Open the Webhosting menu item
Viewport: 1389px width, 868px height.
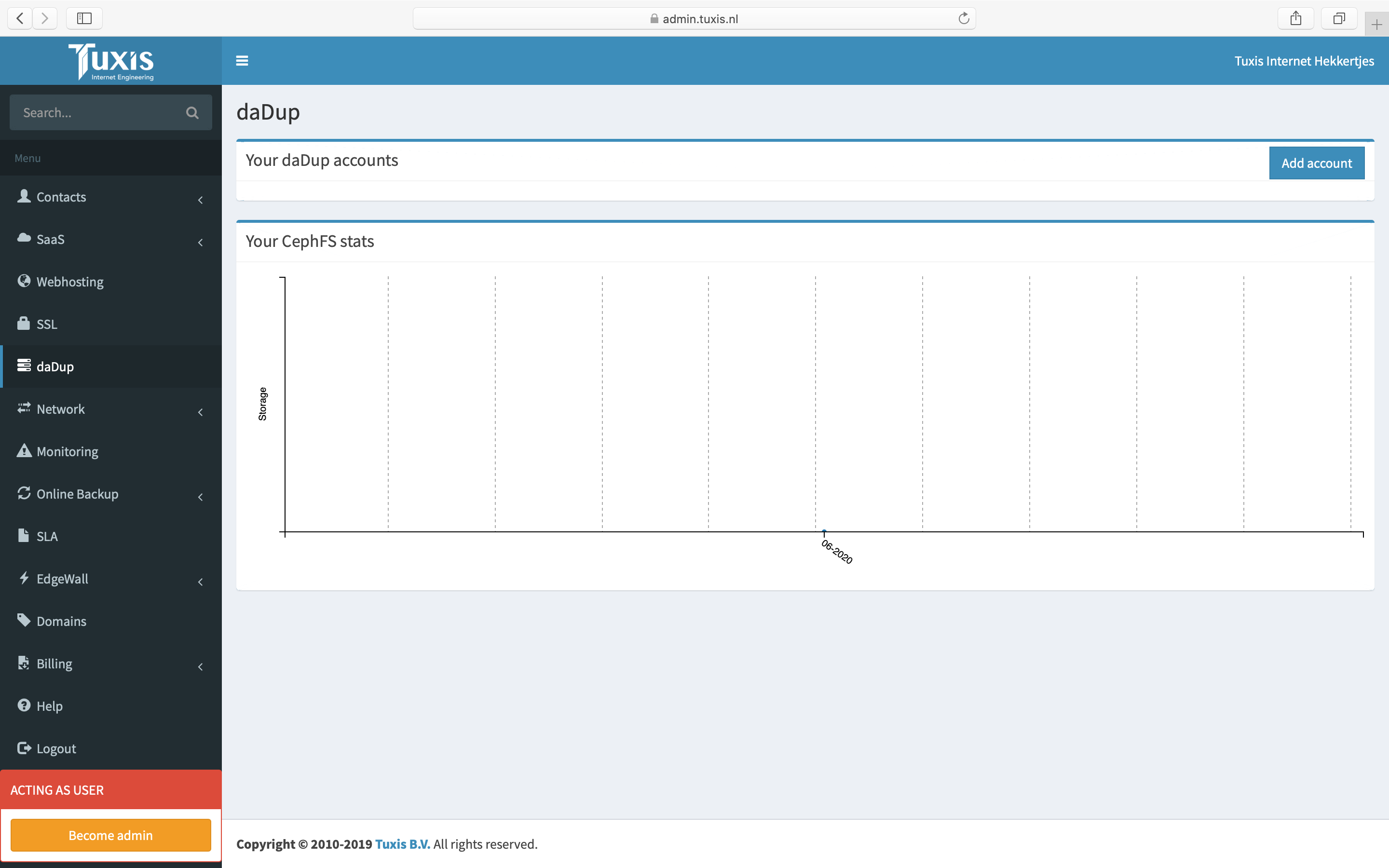click(111, 281)
